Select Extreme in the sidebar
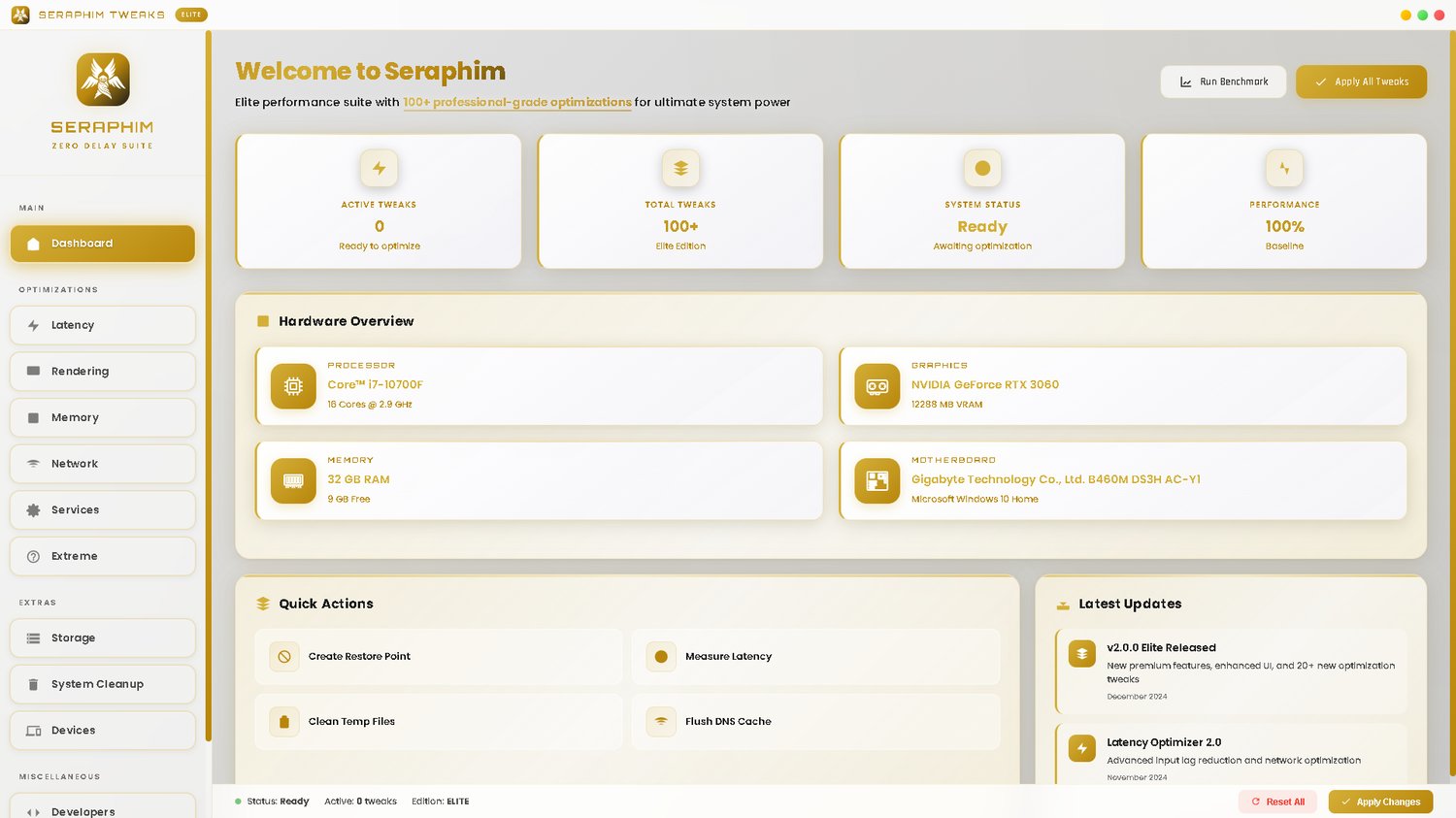 coord(103,556)
